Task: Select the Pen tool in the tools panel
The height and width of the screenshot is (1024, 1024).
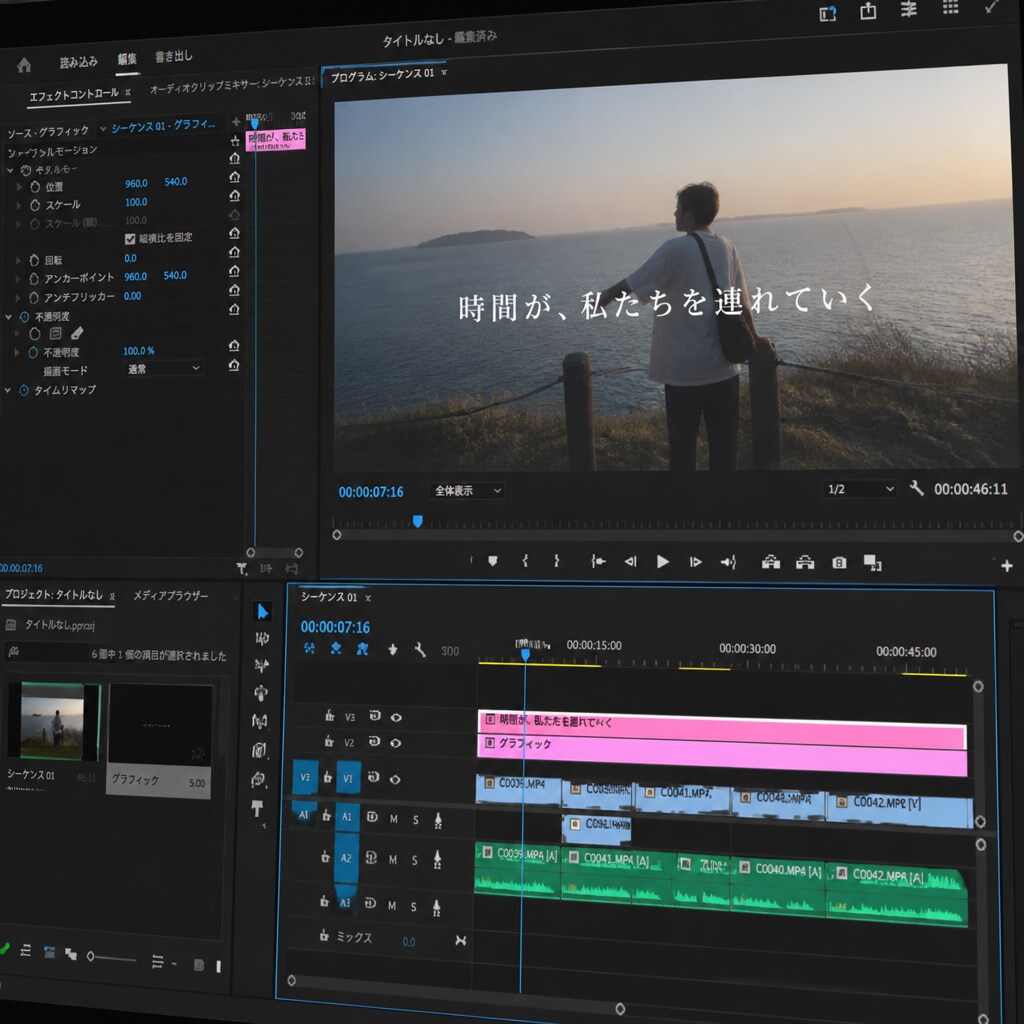Action: [259, 750]
